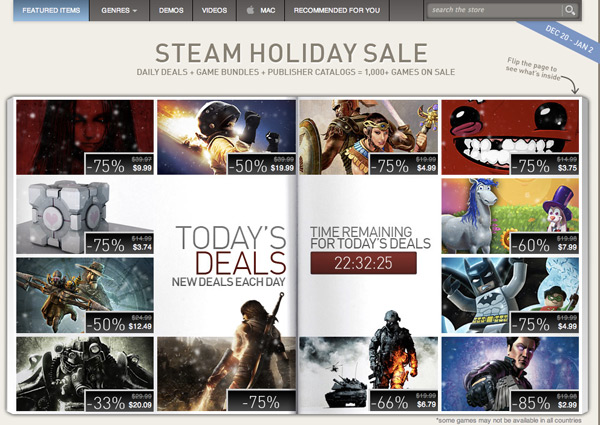Select the Super Meat Boy deal
Screen dimensions: 600x425
point(510,137)
